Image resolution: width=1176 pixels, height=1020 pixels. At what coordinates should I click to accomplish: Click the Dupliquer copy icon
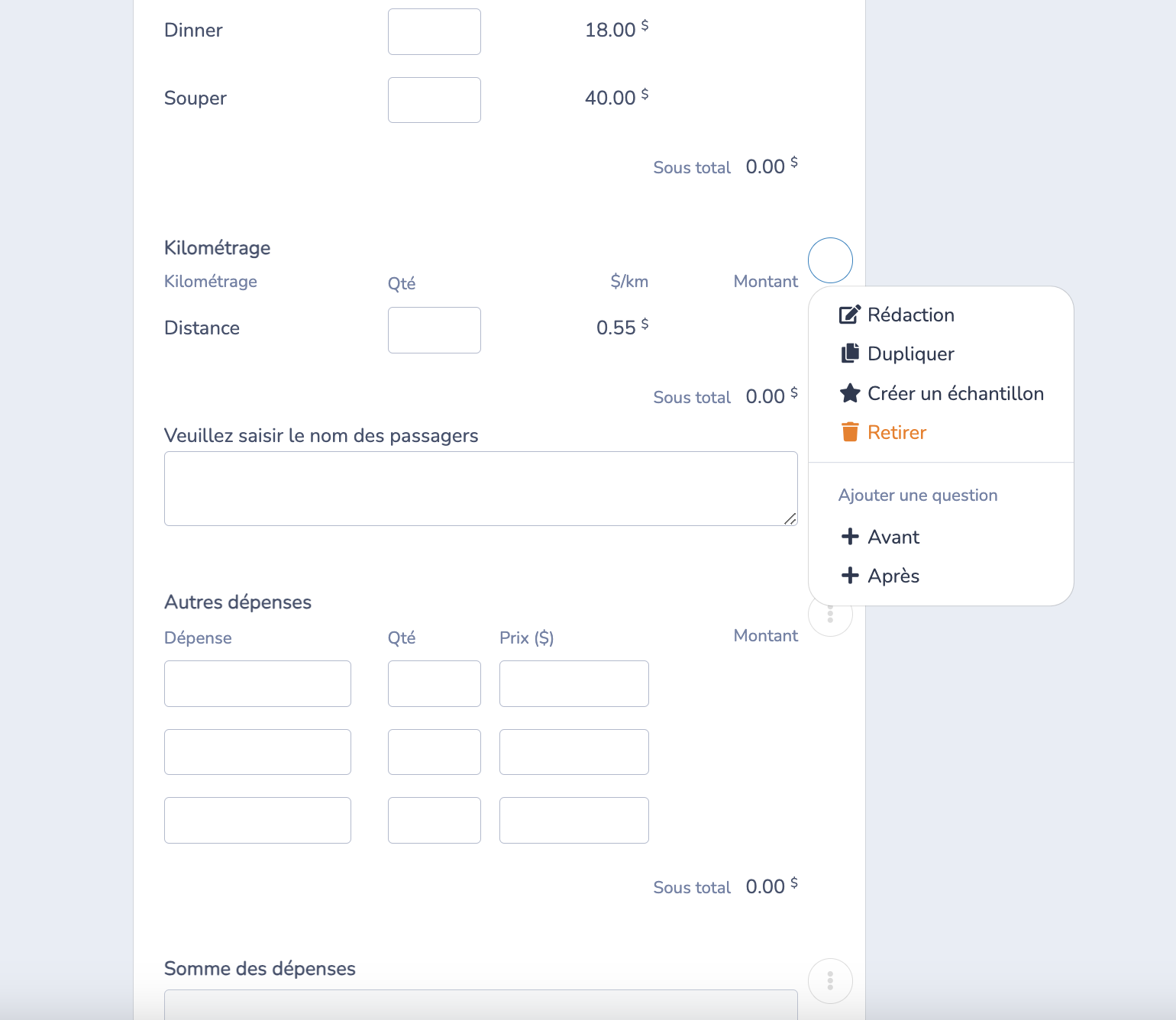[x=849, y=353]
